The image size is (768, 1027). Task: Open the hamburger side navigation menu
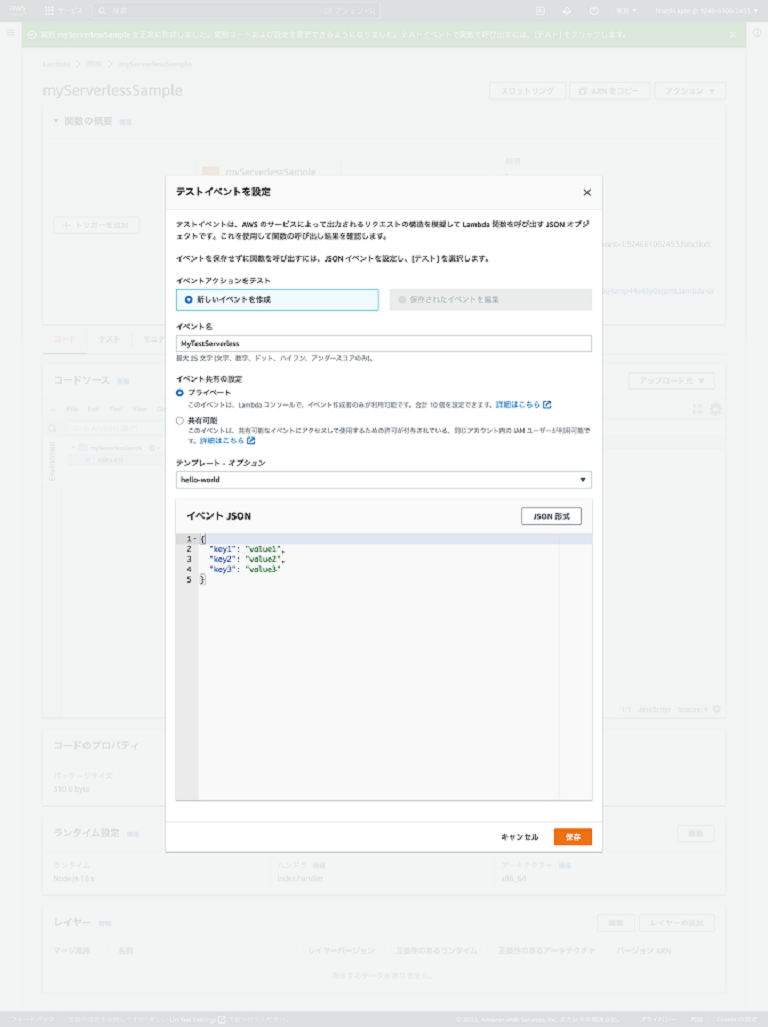(x=10, y=33)
